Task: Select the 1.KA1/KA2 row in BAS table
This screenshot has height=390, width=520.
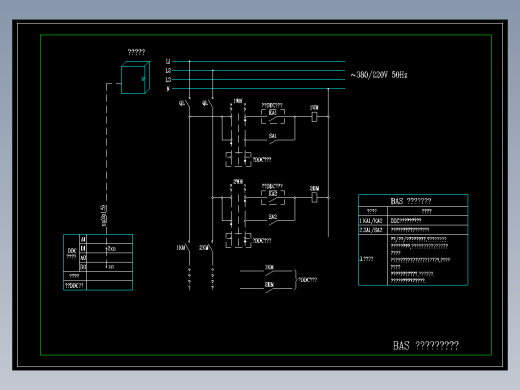Action: click(x=413, y=220)
